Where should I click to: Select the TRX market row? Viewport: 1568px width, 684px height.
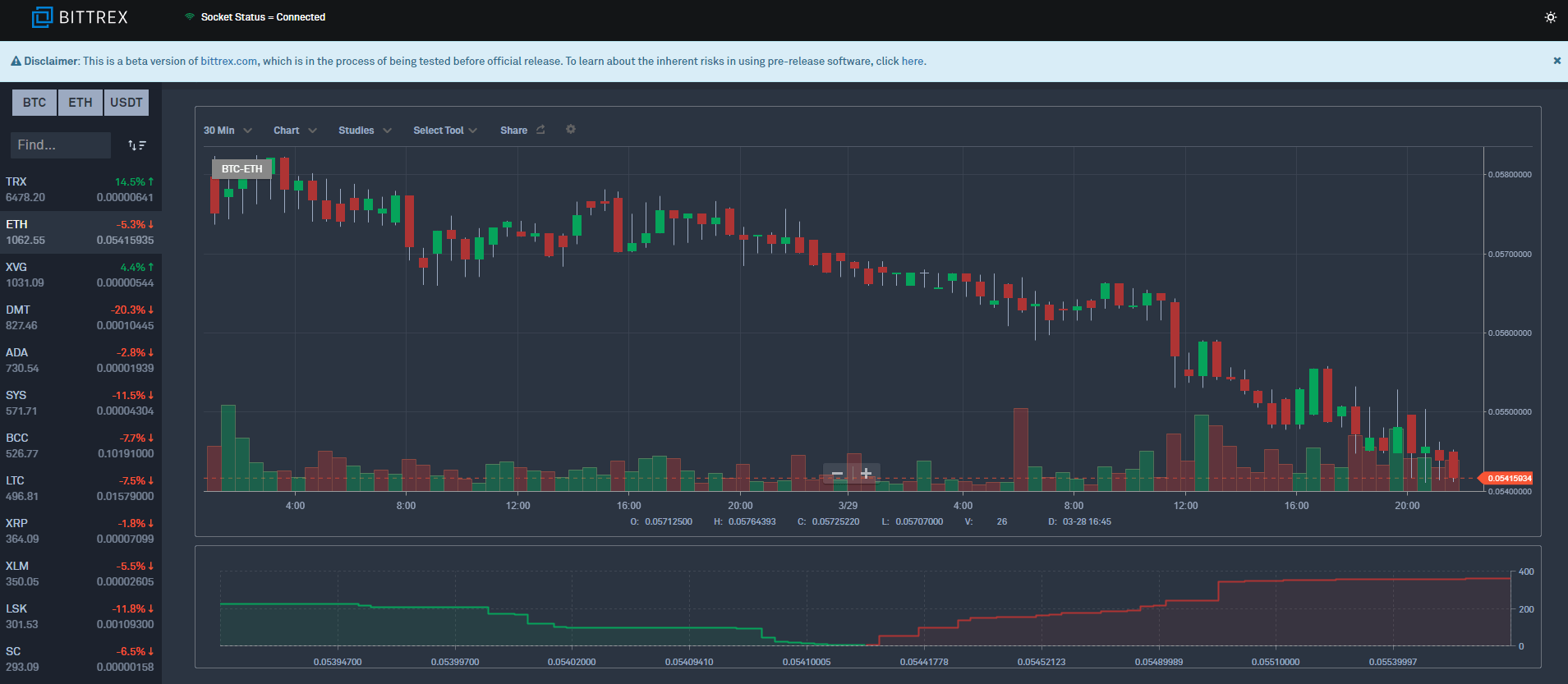80,190
